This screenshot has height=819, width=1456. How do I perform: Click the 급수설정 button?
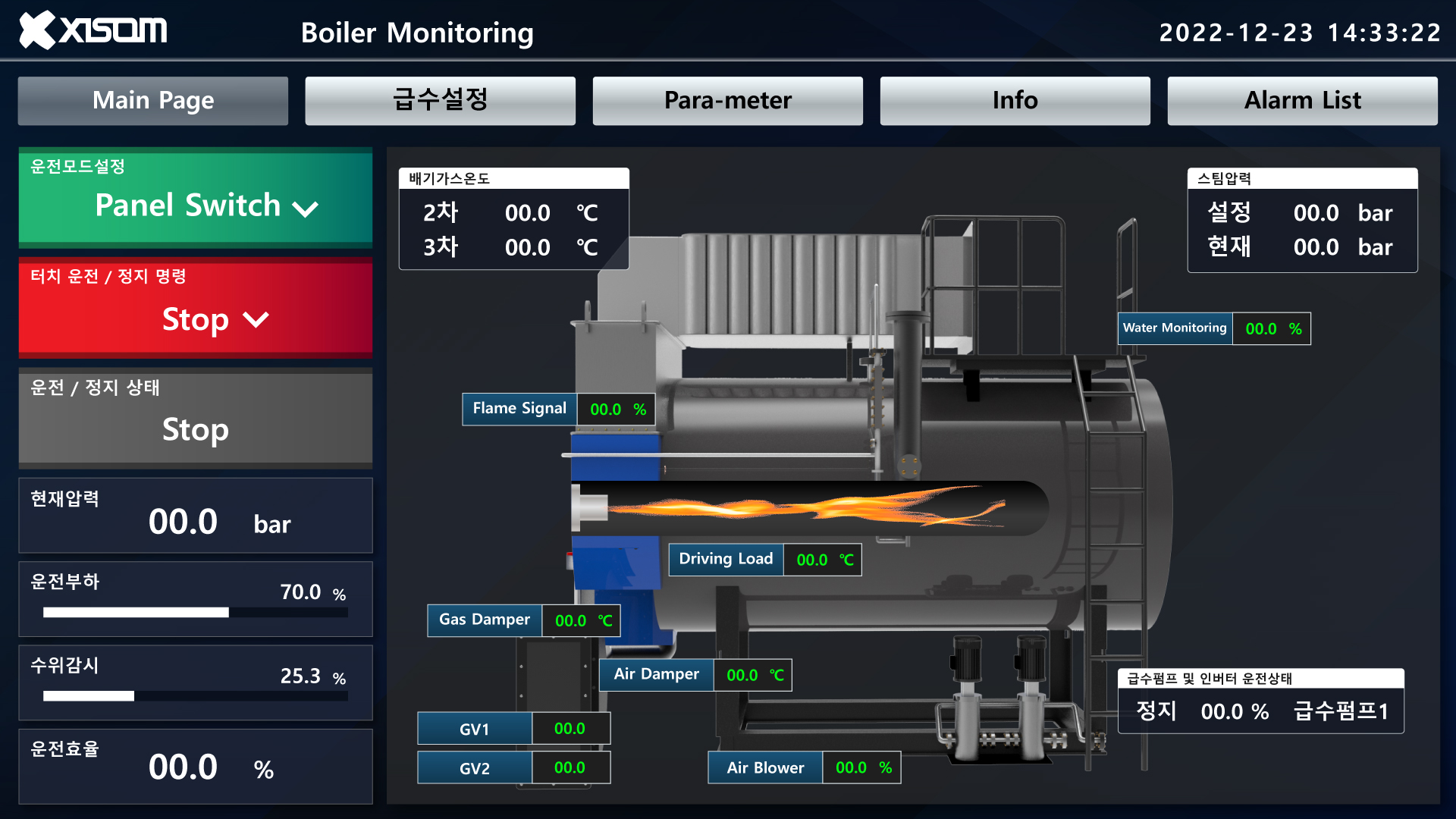(x=440, y=100)
